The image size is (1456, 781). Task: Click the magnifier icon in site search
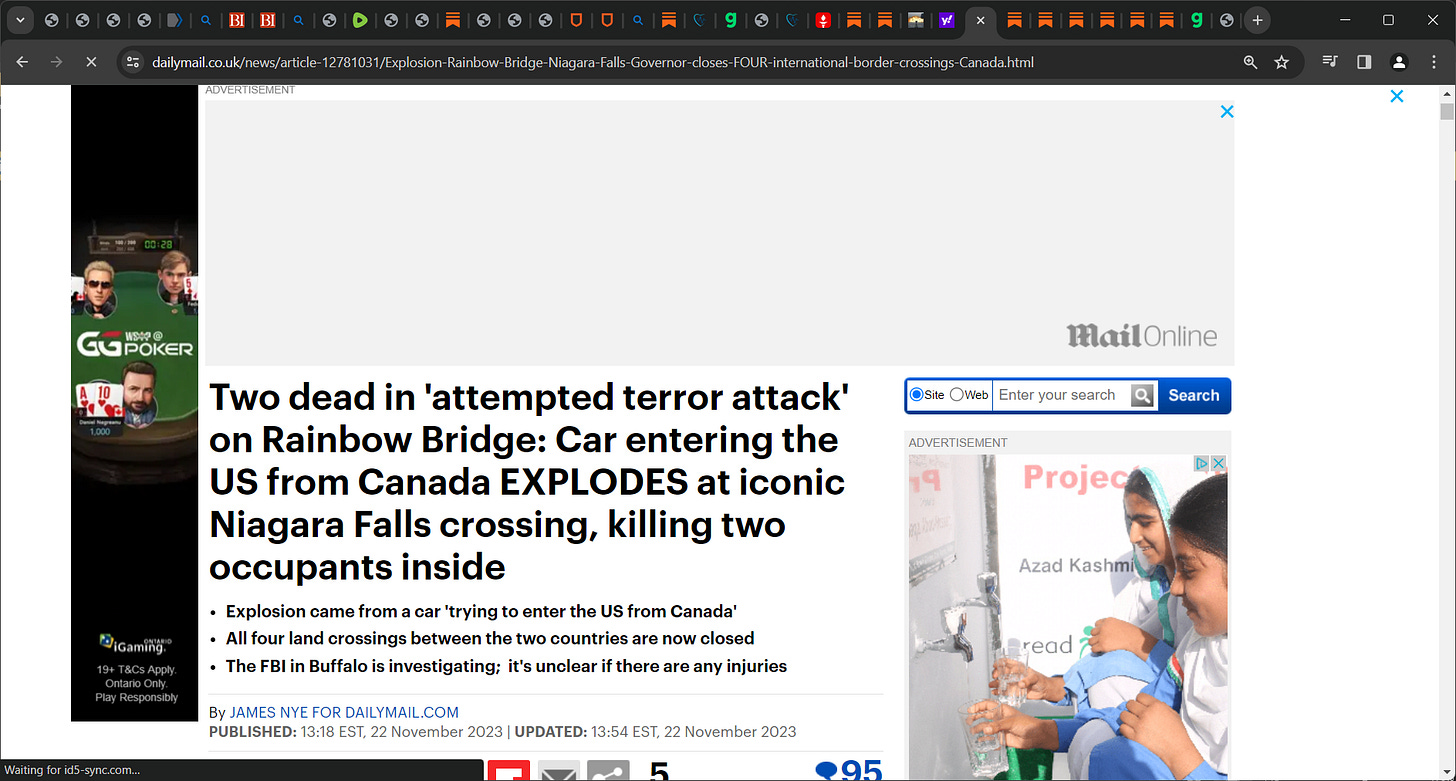tap(1143, 396)
